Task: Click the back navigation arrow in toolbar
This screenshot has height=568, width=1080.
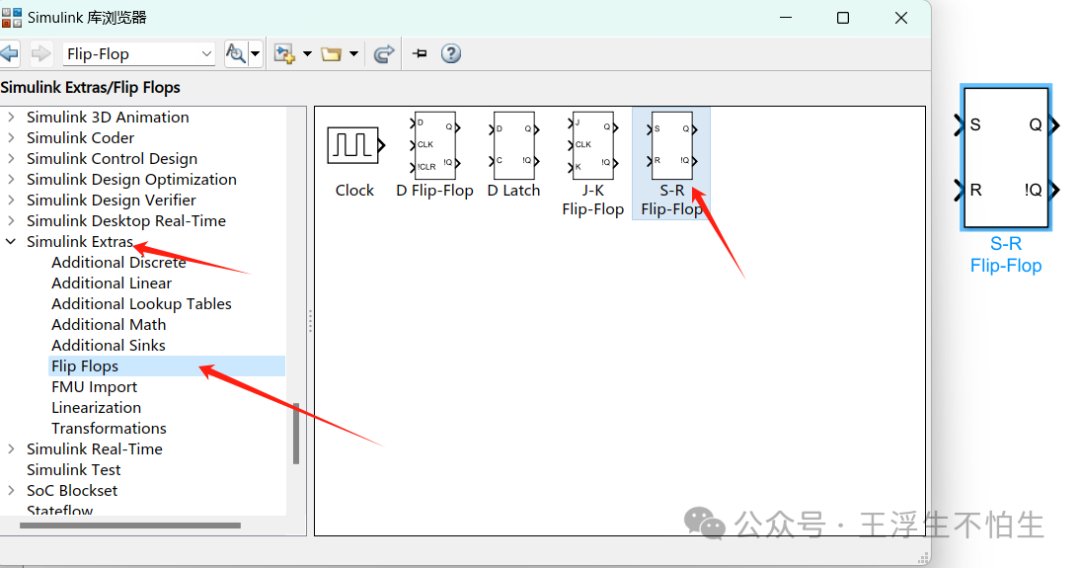Action: point(9,54)
